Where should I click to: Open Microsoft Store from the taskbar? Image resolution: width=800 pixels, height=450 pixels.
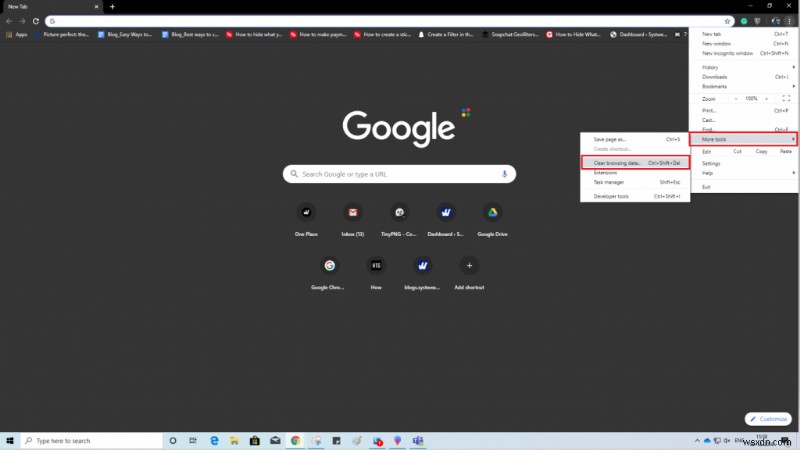pos(255,440)
